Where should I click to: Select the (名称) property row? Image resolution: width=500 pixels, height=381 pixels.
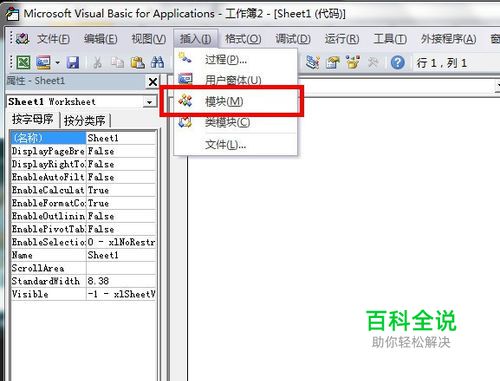tap(83, 138)
